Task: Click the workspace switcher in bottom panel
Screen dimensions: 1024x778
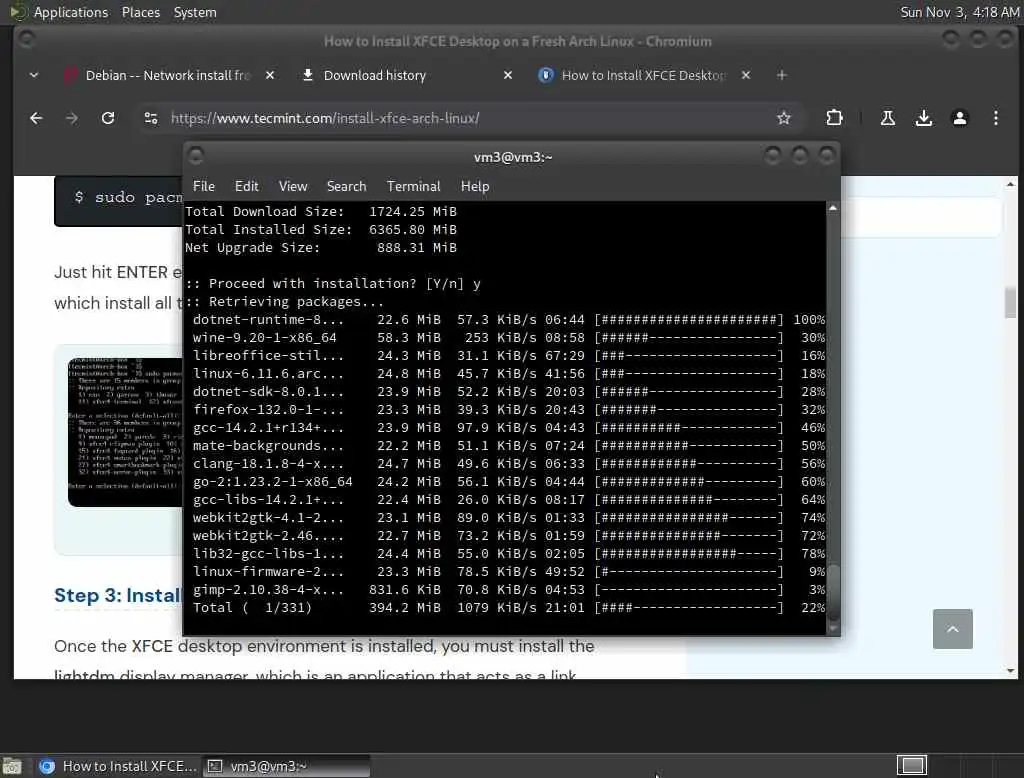Action: (912, 765)
